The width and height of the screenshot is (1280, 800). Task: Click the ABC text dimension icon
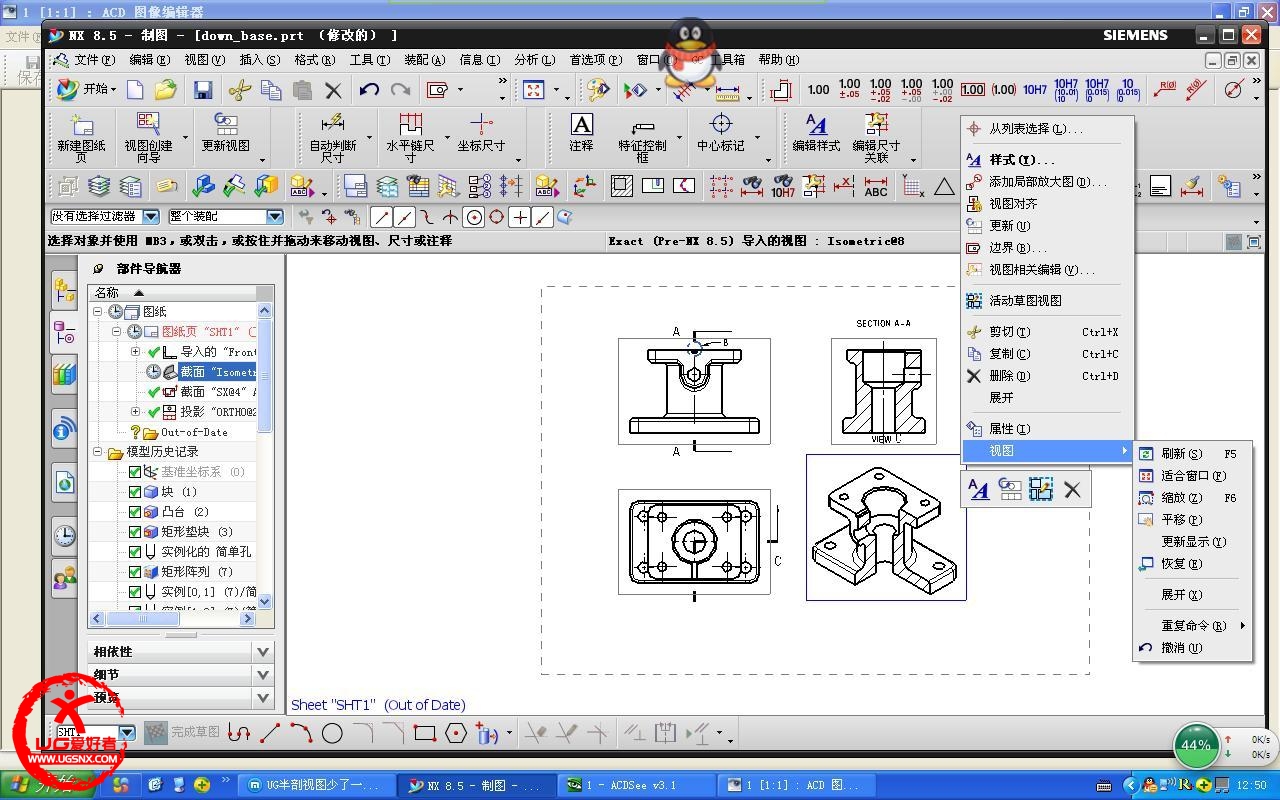coord(876,186)
